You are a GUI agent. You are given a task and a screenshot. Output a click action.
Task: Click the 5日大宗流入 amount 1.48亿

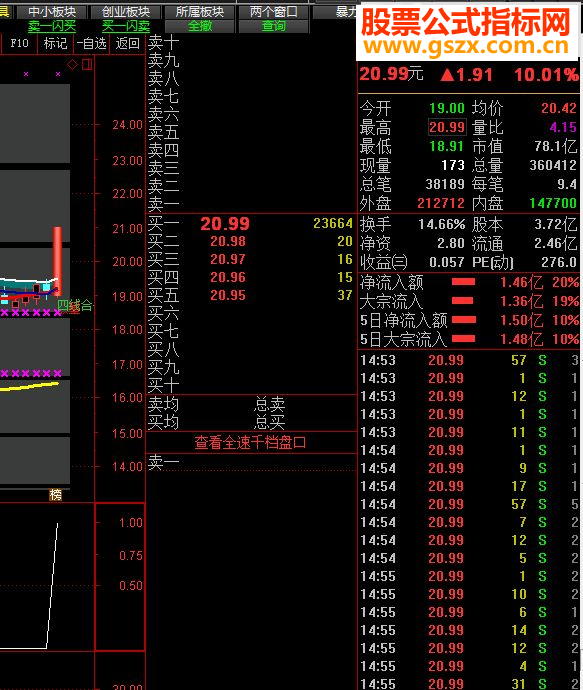coord(522,339)
